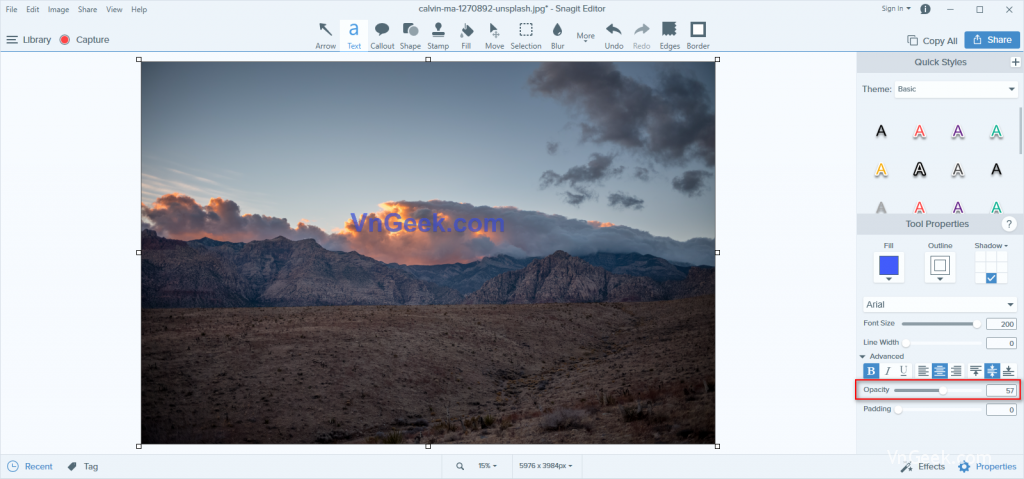Open the Edit menu
Viewport: 1024px width, 479px height.
click(33, 9)
